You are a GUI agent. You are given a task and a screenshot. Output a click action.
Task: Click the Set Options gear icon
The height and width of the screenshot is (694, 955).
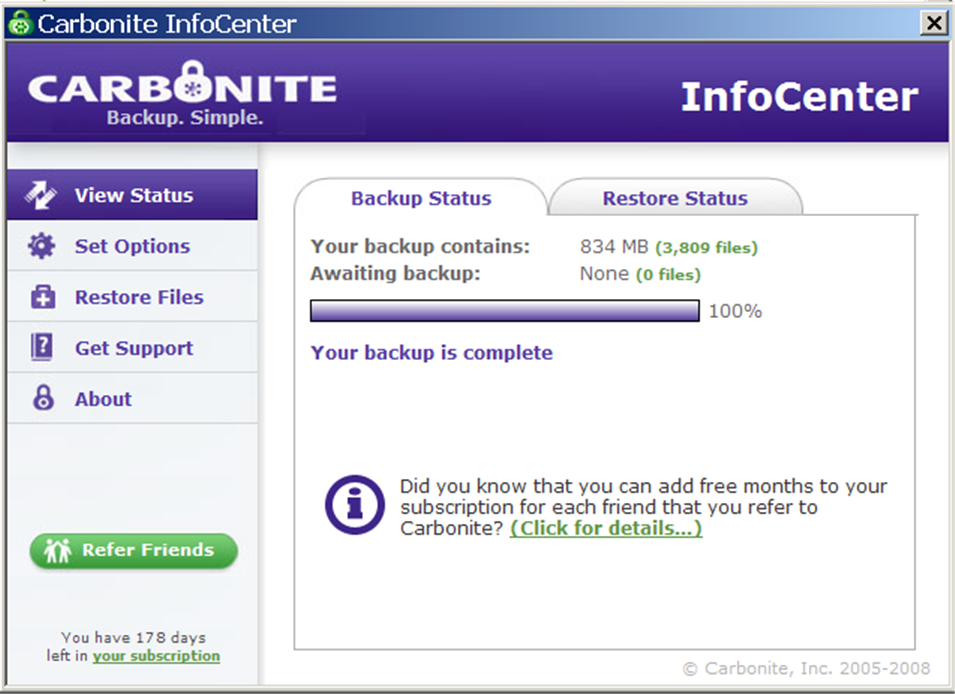click(x=41, y=246)
